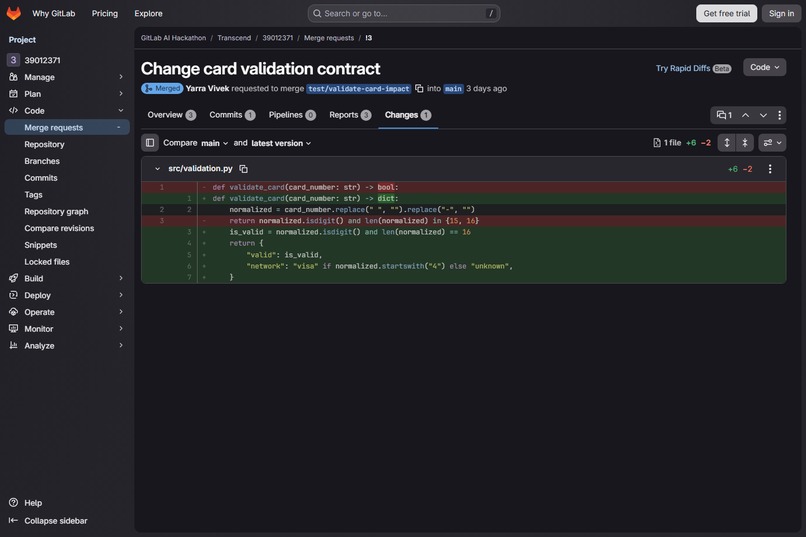Copy the source branch name icon
Image resolution: width=806 pixels, height=537 pixels.
[419, 88]
